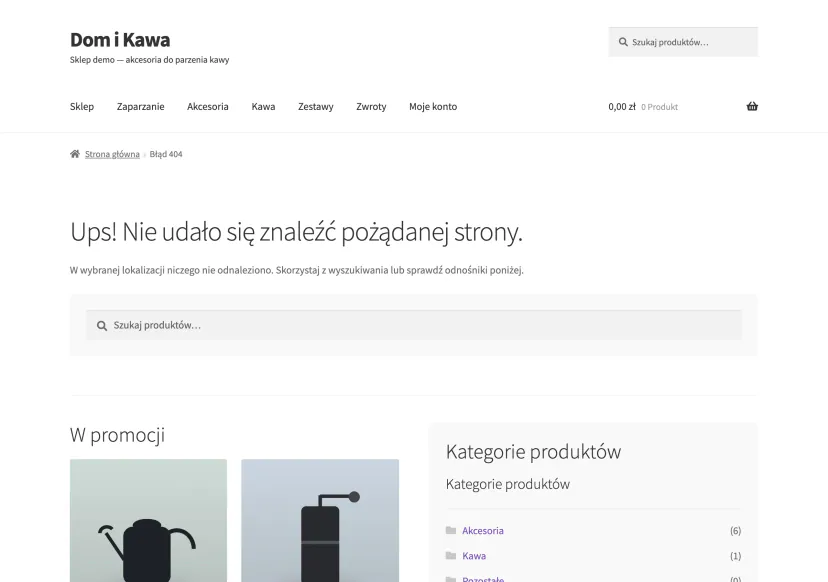The image size is (828, 582).
Task: Click the 0 Produkt cart count text
Action: point(660,107)
